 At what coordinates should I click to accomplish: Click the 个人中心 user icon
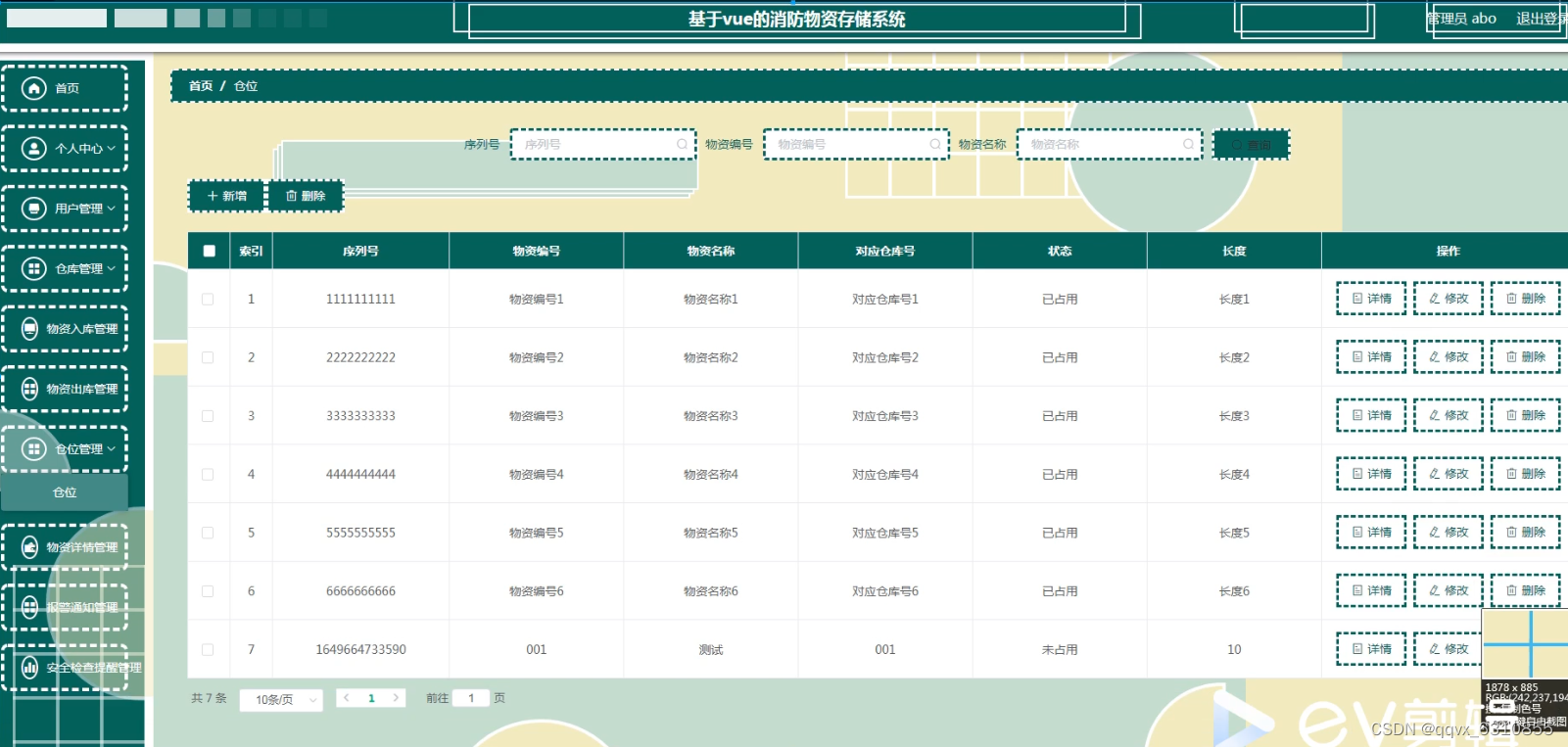(34, 148)
